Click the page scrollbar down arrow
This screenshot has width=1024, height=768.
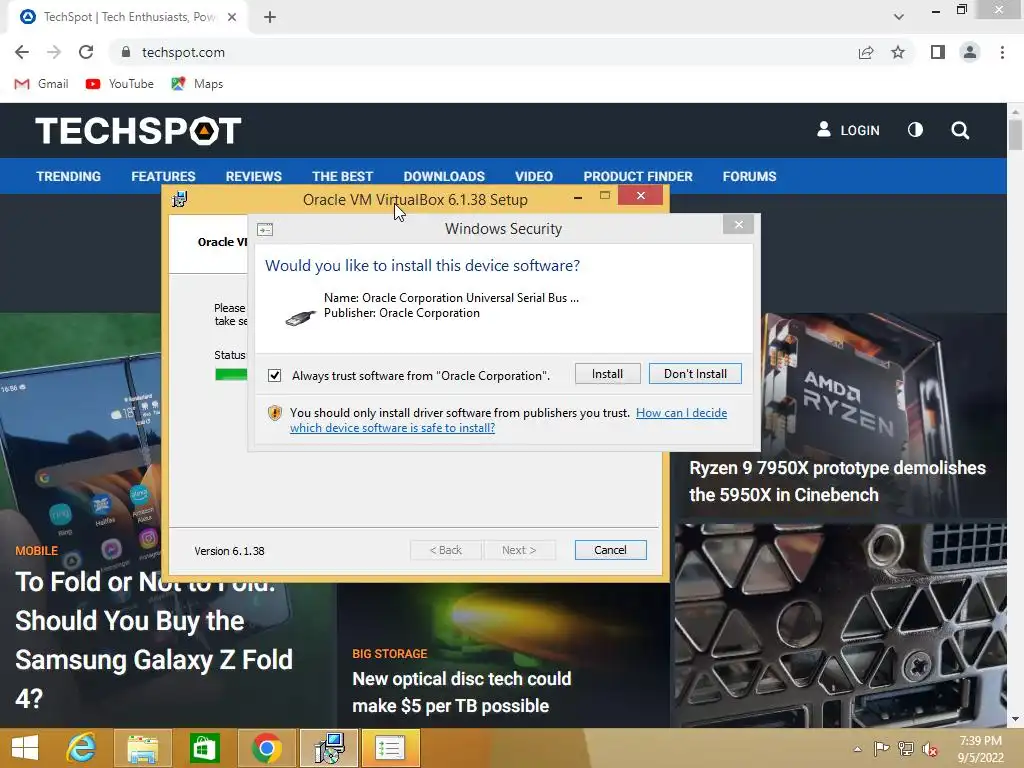click(x=1015, y=719)
